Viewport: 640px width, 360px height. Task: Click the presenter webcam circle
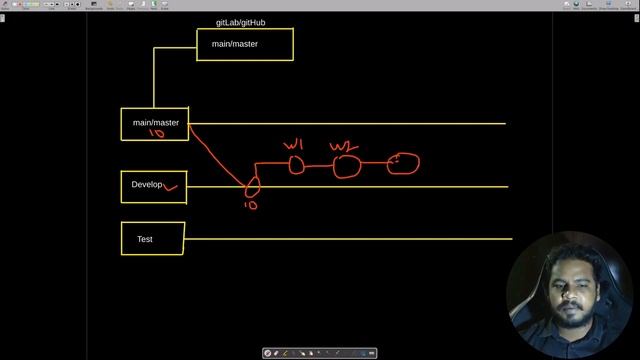pos(569,295)
